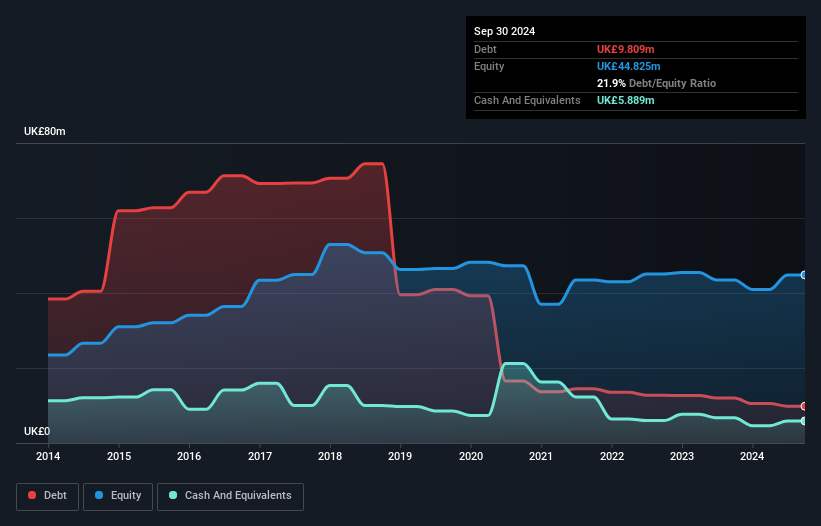Click the 2019 x-axis label
The image size is (821, 526).
coord(400,456)
